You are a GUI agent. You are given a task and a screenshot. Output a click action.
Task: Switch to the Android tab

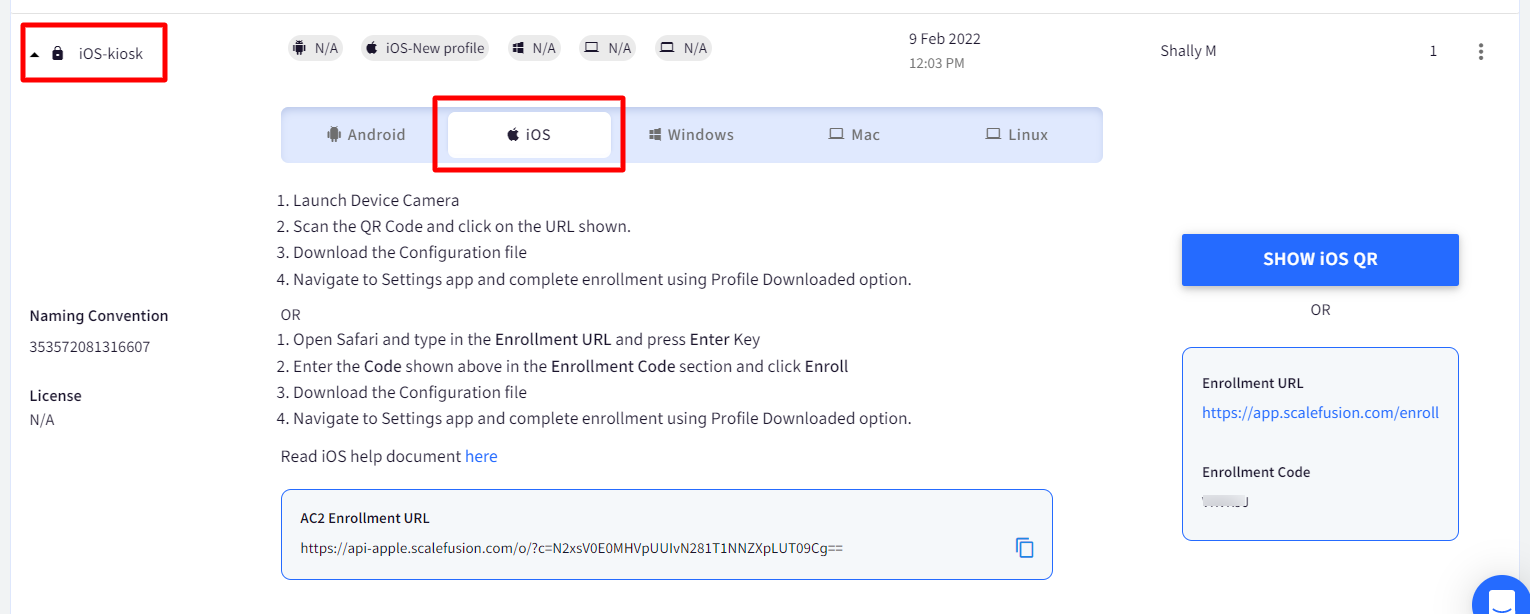[366, 135]
